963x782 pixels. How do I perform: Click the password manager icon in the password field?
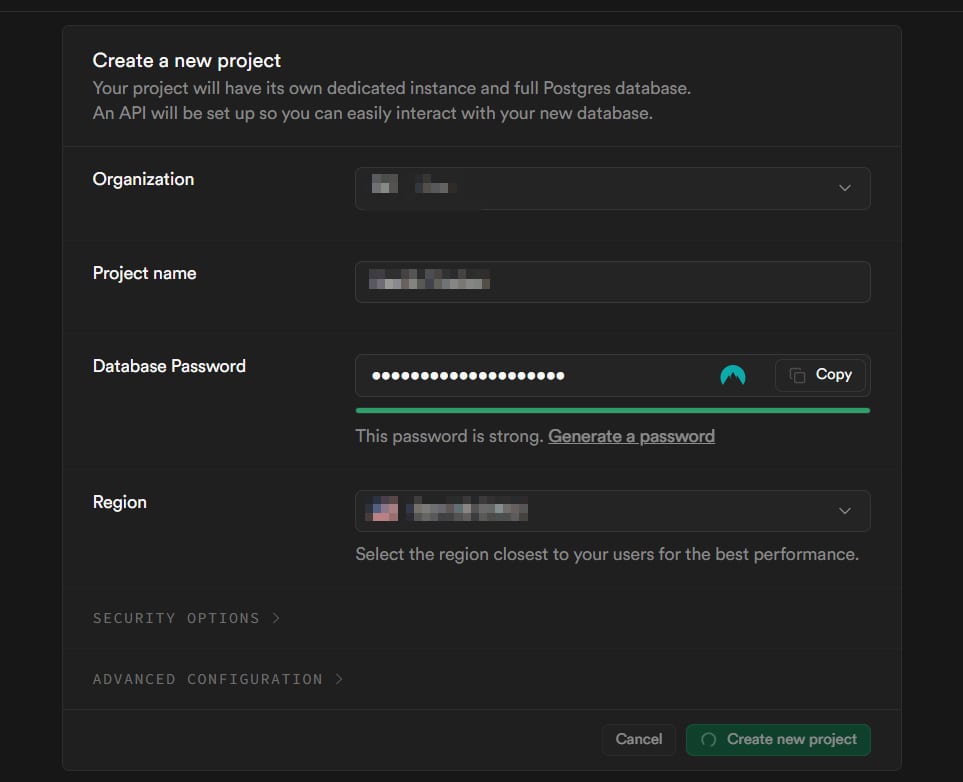coord(733,376)
